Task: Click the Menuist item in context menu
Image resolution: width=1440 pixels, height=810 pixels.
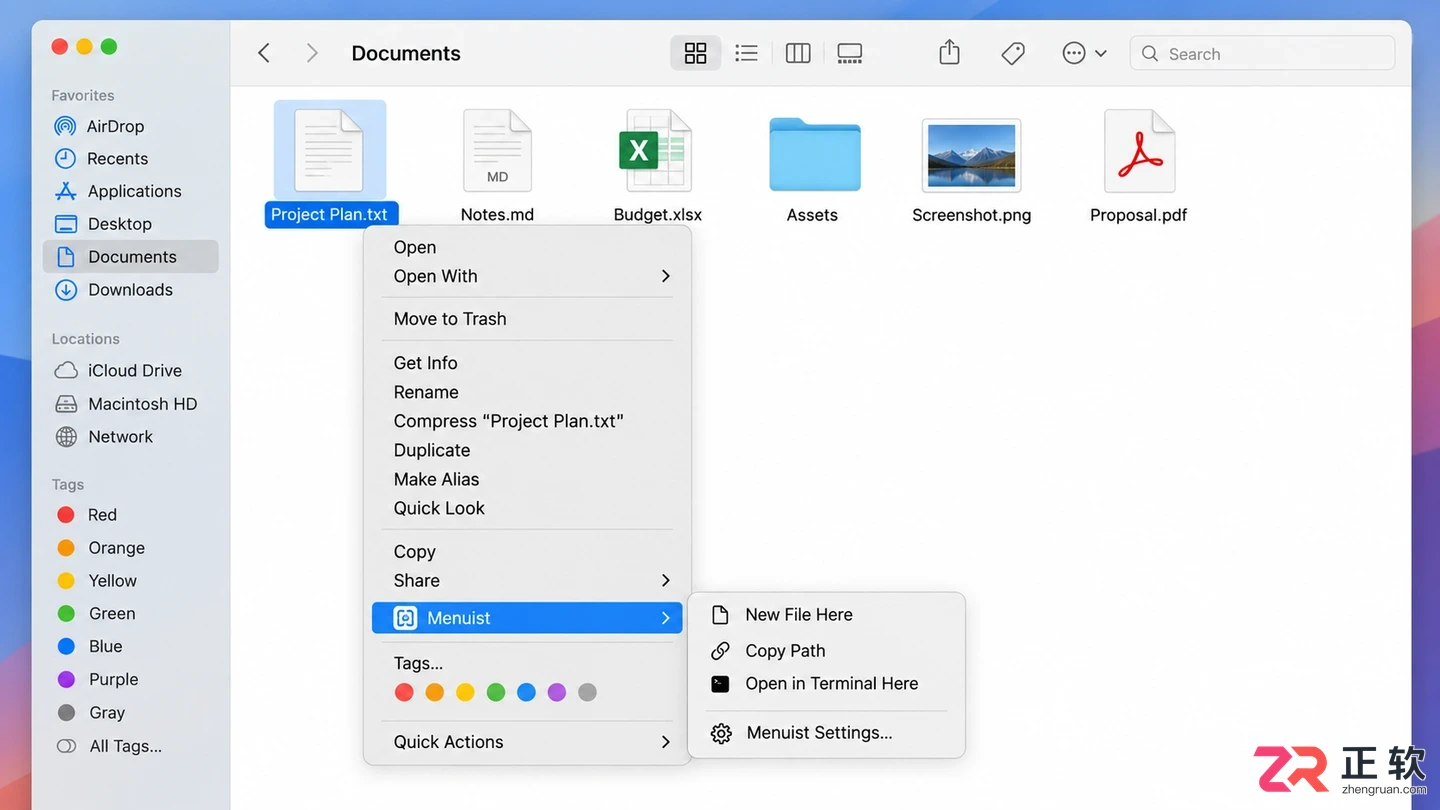Action: (527, 618)
